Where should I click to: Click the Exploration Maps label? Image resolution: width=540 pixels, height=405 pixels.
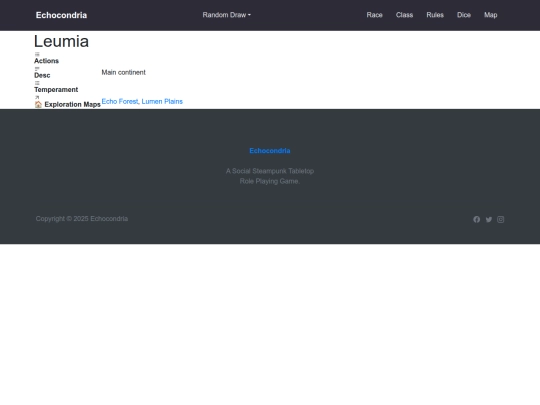(x=72, y=104)
